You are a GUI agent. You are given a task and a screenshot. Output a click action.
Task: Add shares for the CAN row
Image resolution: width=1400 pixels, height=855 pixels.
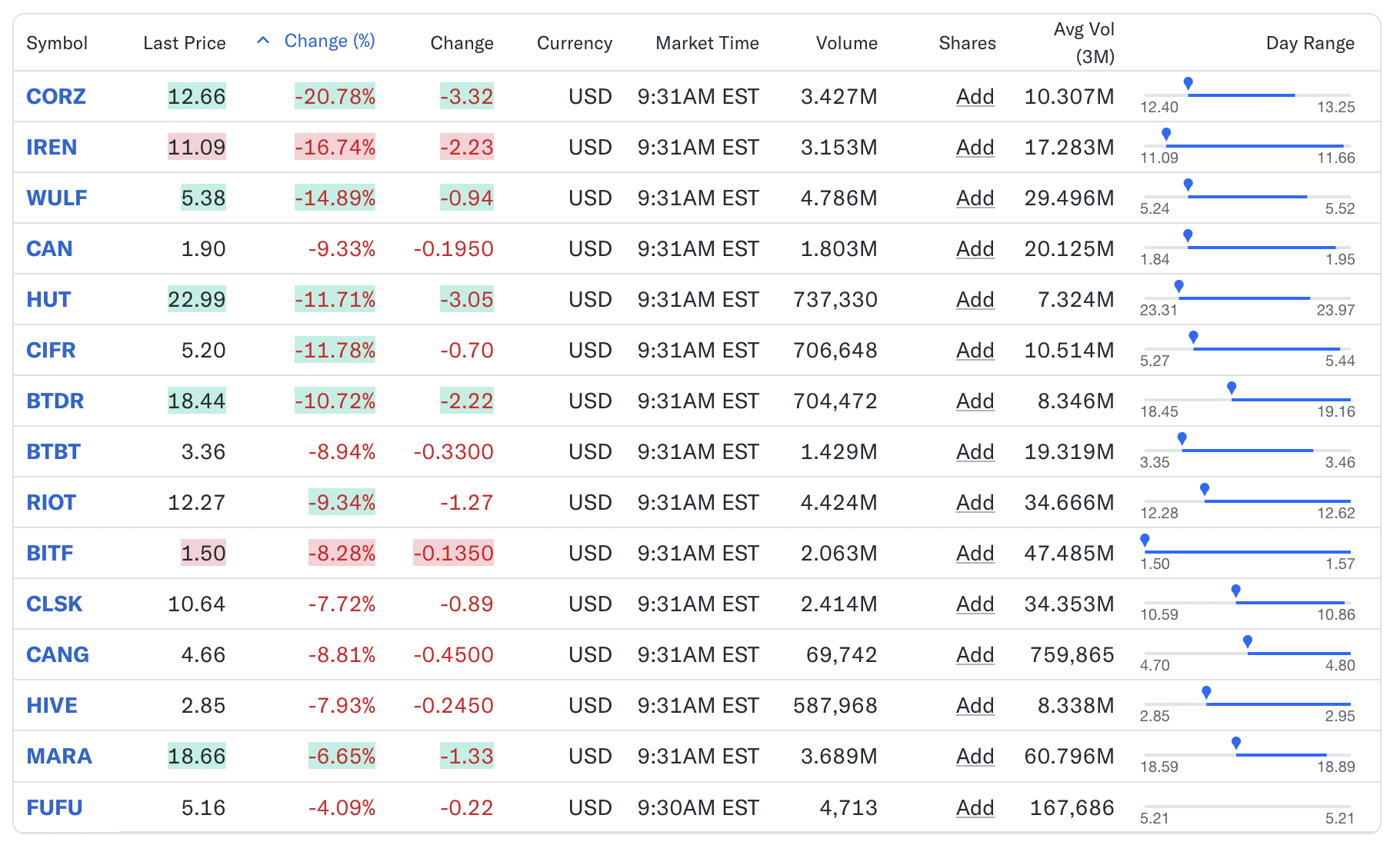[x=975, y=248]
